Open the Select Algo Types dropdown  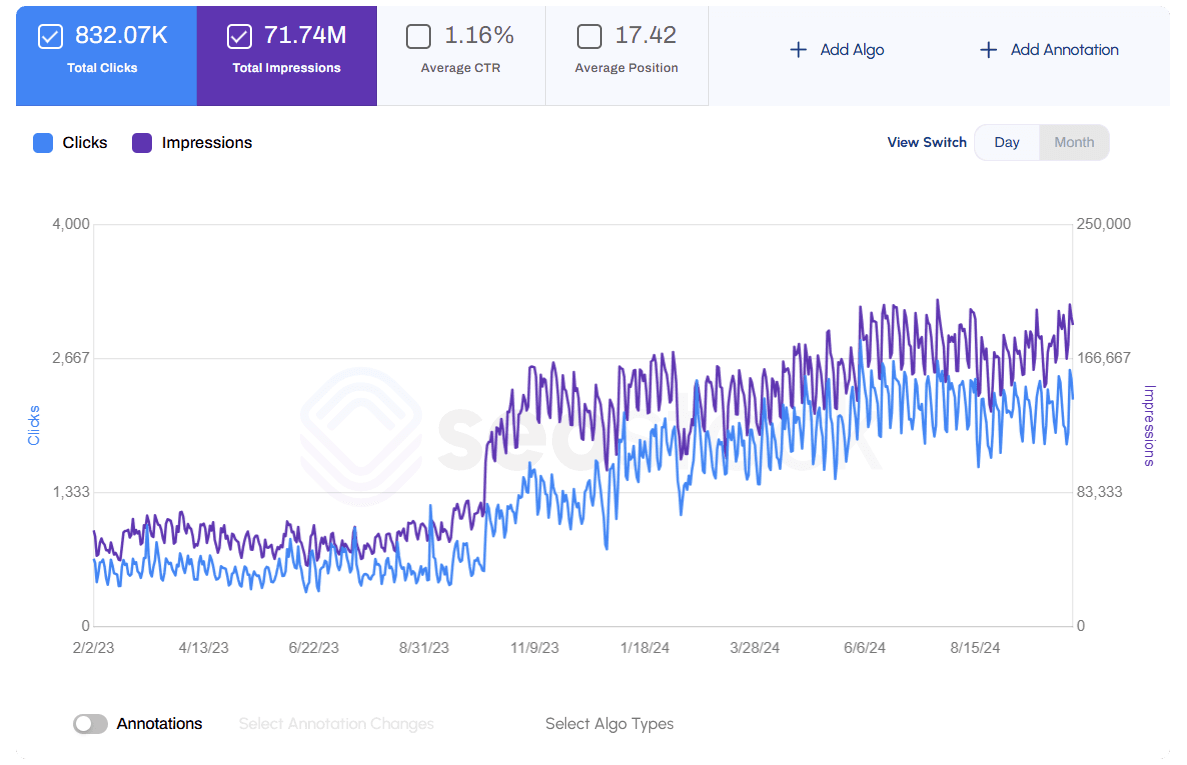609,724
